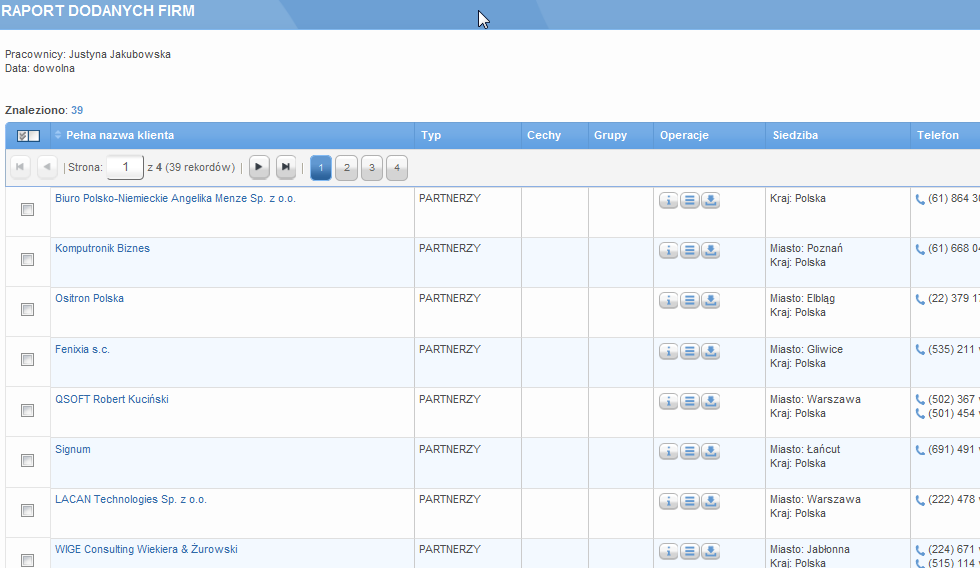Click the found count number 39

point(77,110)
